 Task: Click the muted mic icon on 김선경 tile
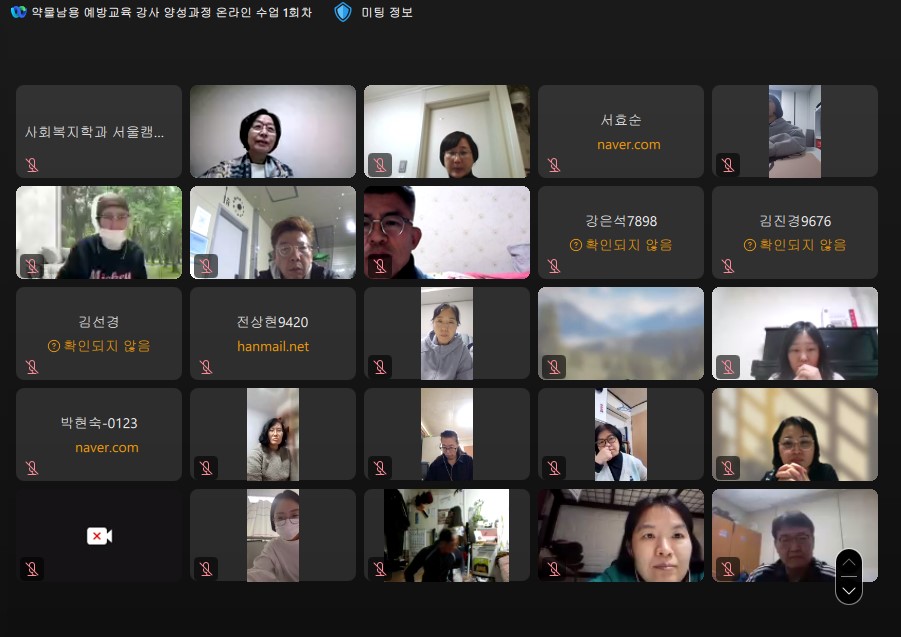coord(32,366)
